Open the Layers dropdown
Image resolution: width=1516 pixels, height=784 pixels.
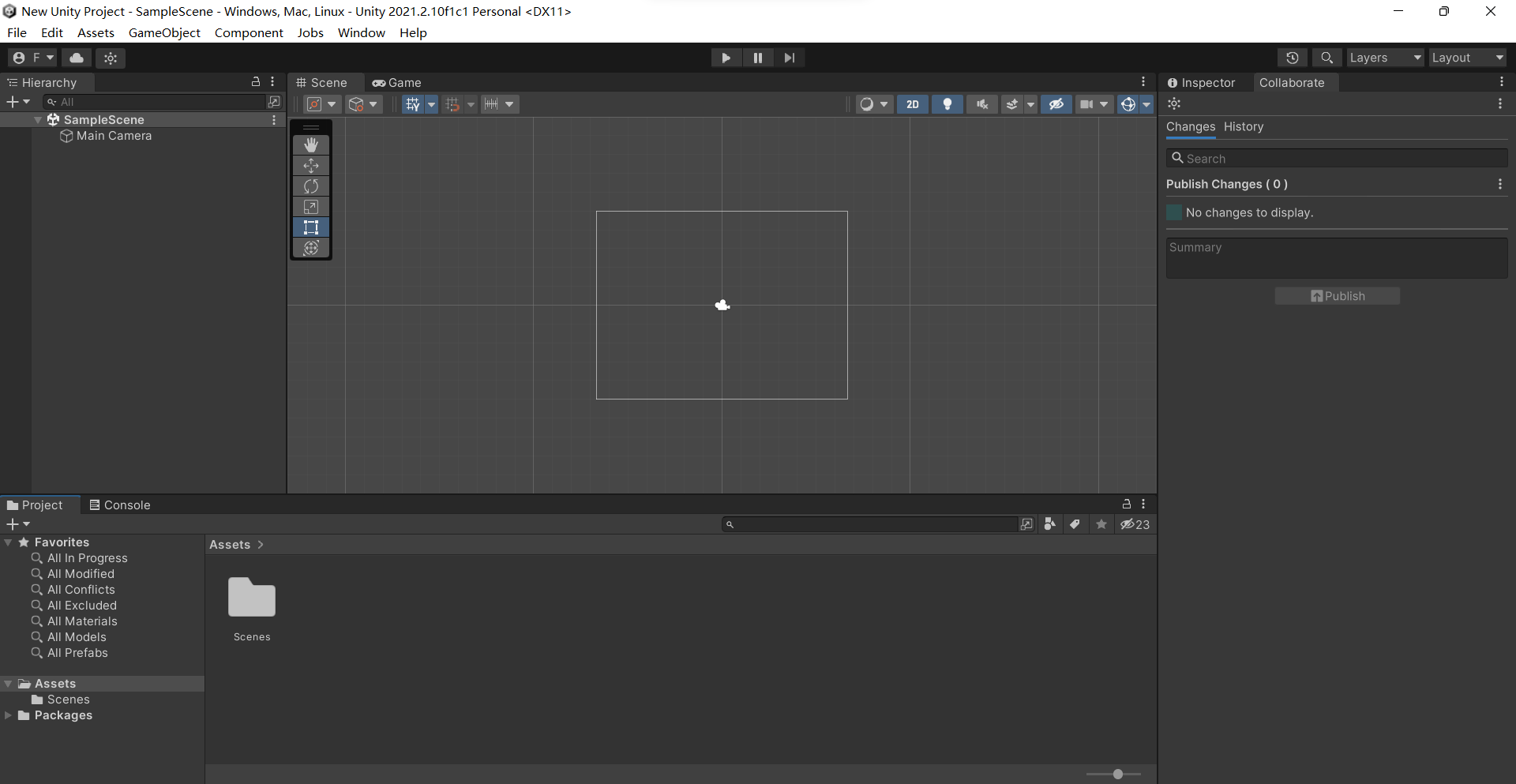click(x=1384, y=58)
